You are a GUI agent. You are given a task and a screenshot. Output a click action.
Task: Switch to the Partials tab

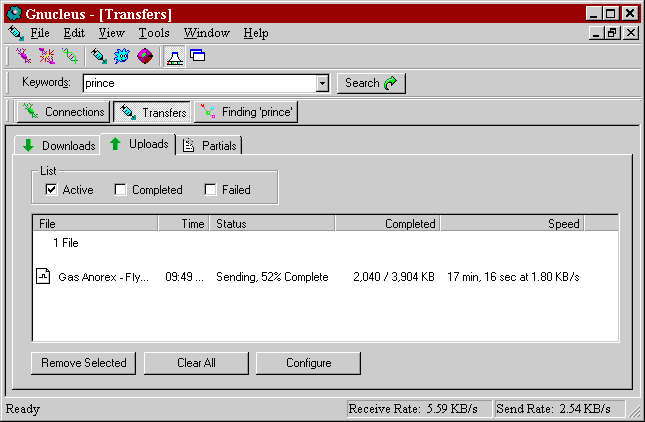tap(211, 146)
